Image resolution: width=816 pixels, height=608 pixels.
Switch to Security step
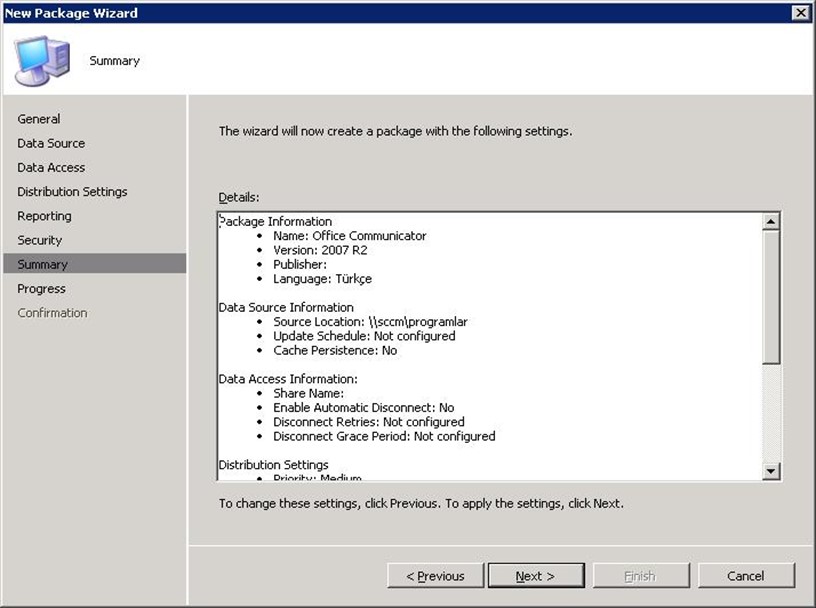(39, 240)
